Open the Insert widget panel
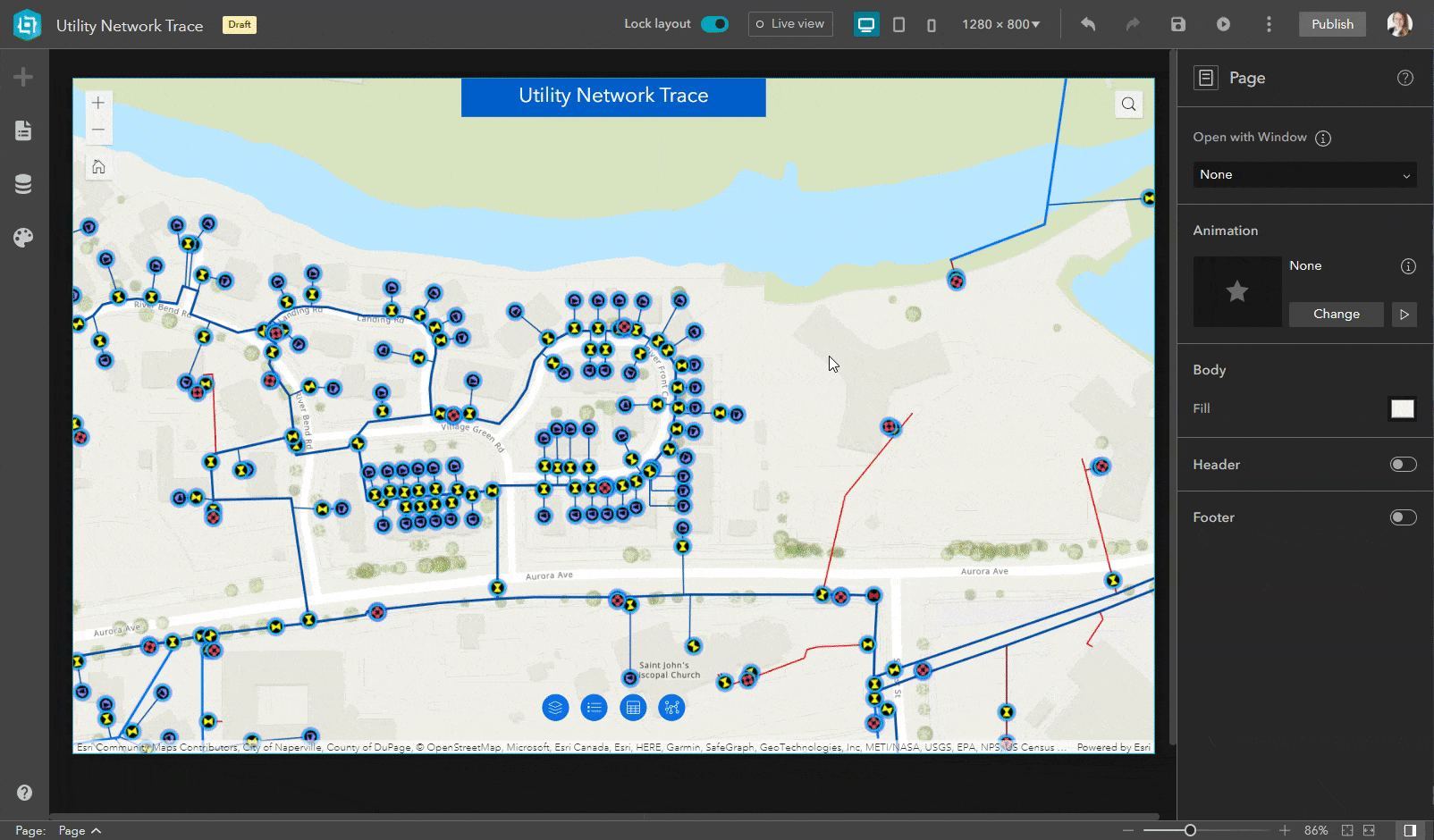Viewport: 1434px width, 840px height. 23,77
